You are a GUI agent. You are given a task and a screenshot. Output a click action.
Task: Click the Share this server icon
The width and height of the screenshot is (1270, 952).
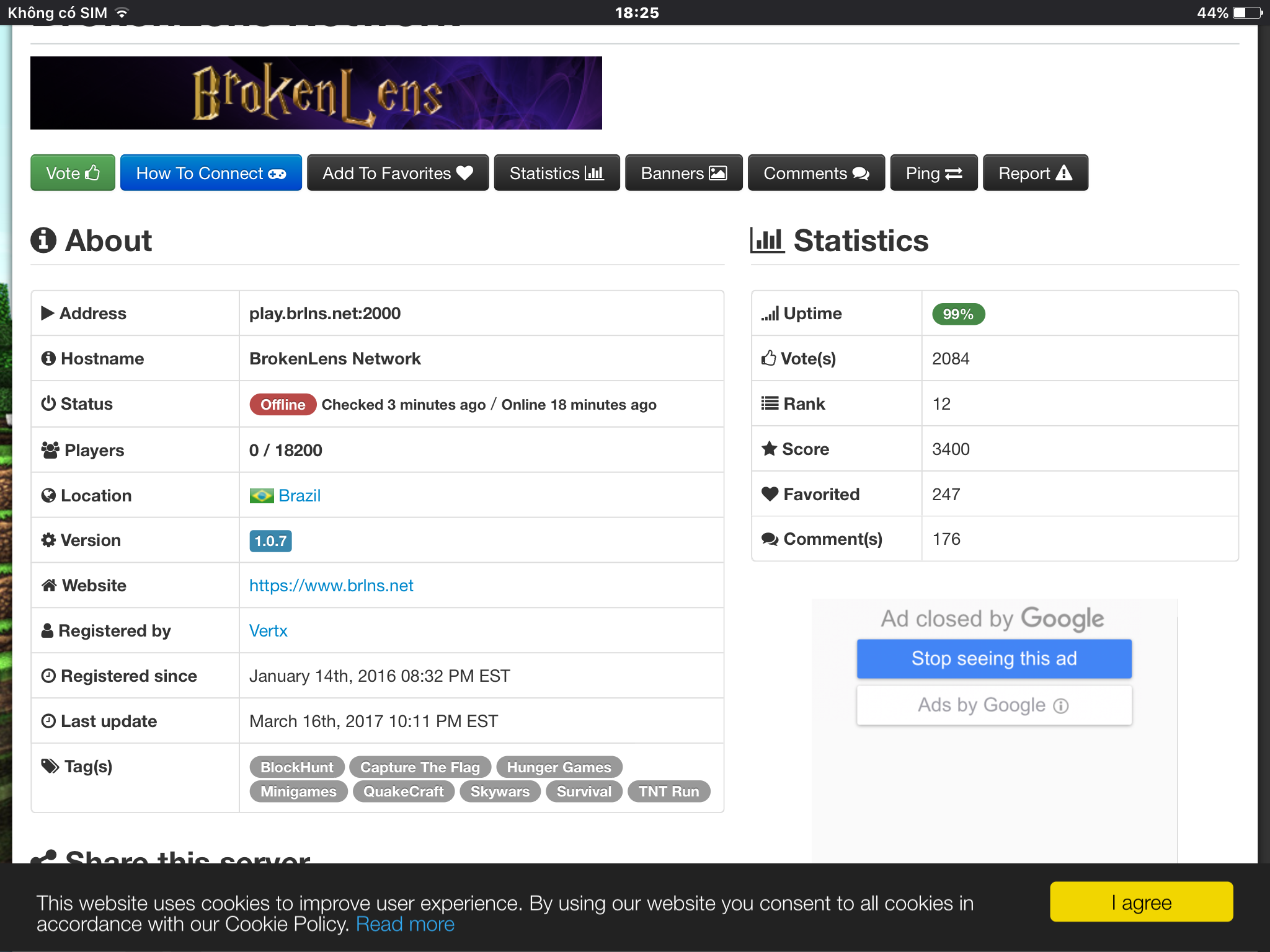click(x=43, y=857)
